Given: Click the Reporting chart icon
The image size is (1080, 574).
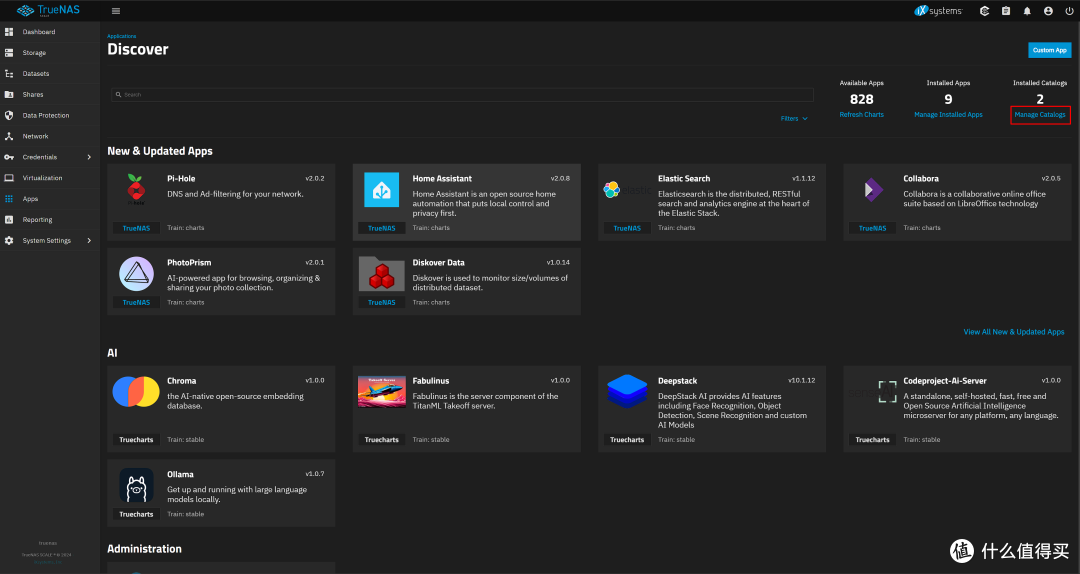Looking at the screenshot, I should [x=9, y=220].
